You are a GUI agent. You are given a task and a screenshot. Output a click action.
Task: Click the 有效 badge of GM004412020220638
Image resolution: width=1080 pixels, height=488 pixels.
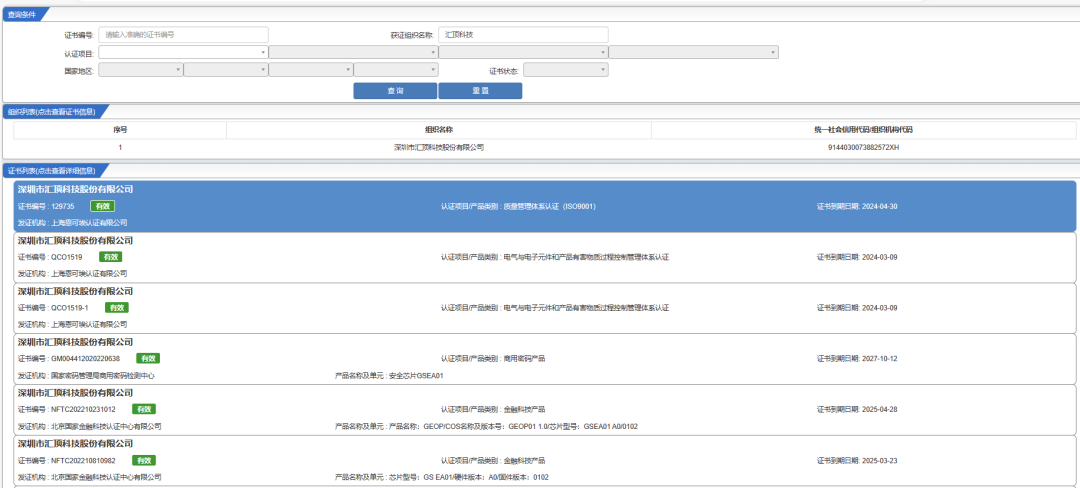(x=147, y=359)
